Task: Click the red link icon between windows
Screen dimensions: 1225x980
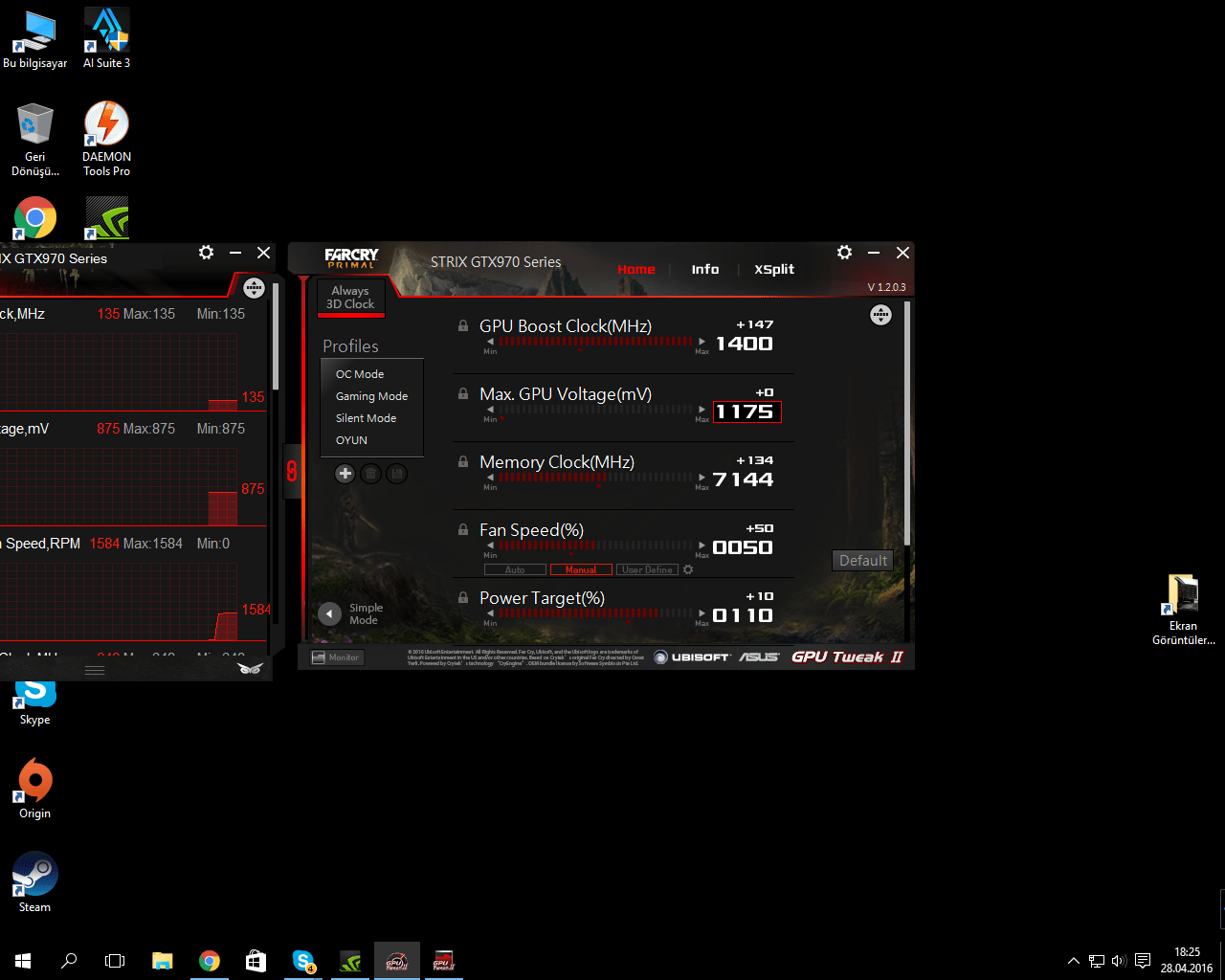Action: [x=292, y=470]
